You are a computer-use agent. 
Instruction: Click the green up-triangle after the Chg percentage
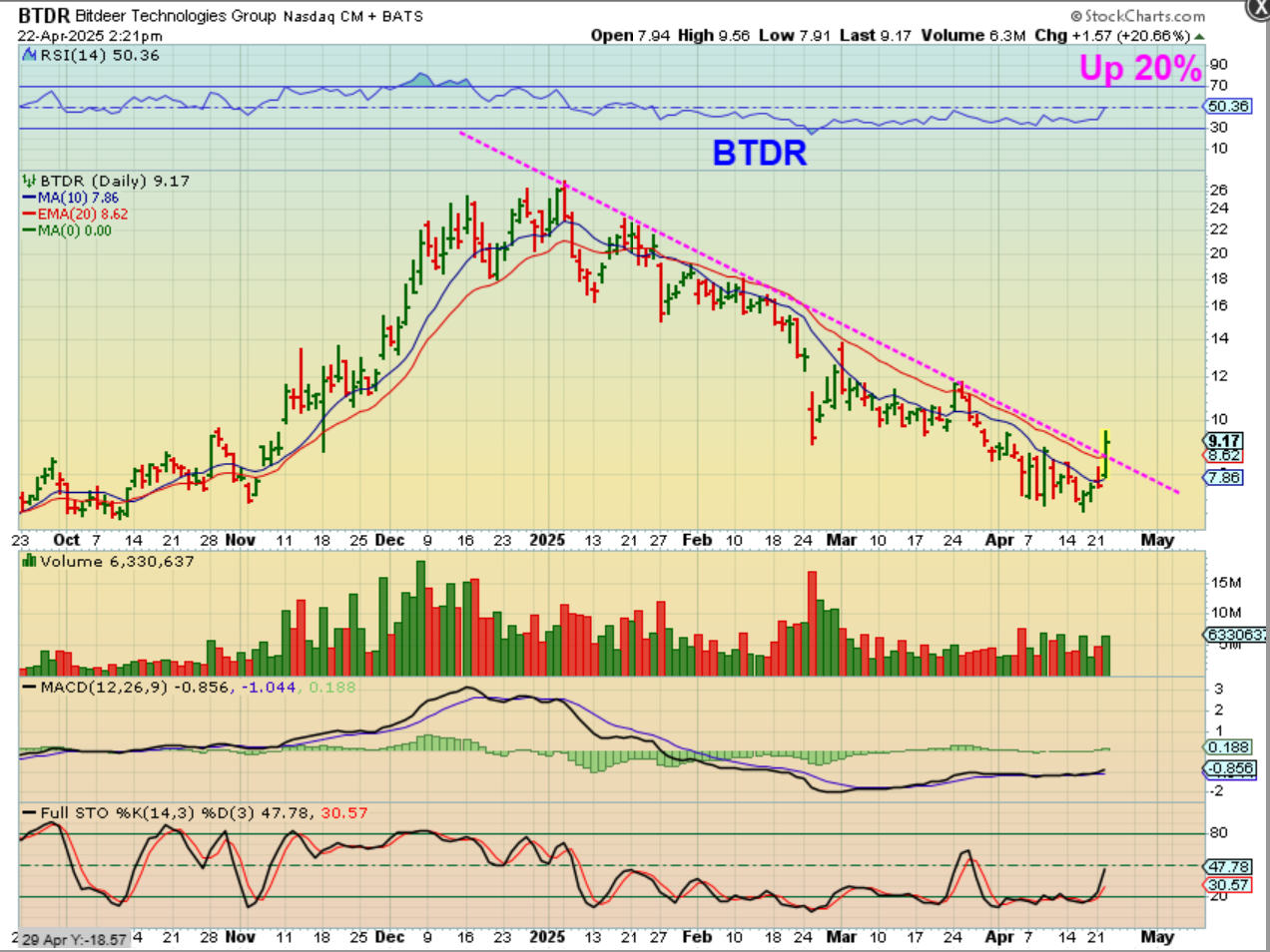pos(1199,36)
